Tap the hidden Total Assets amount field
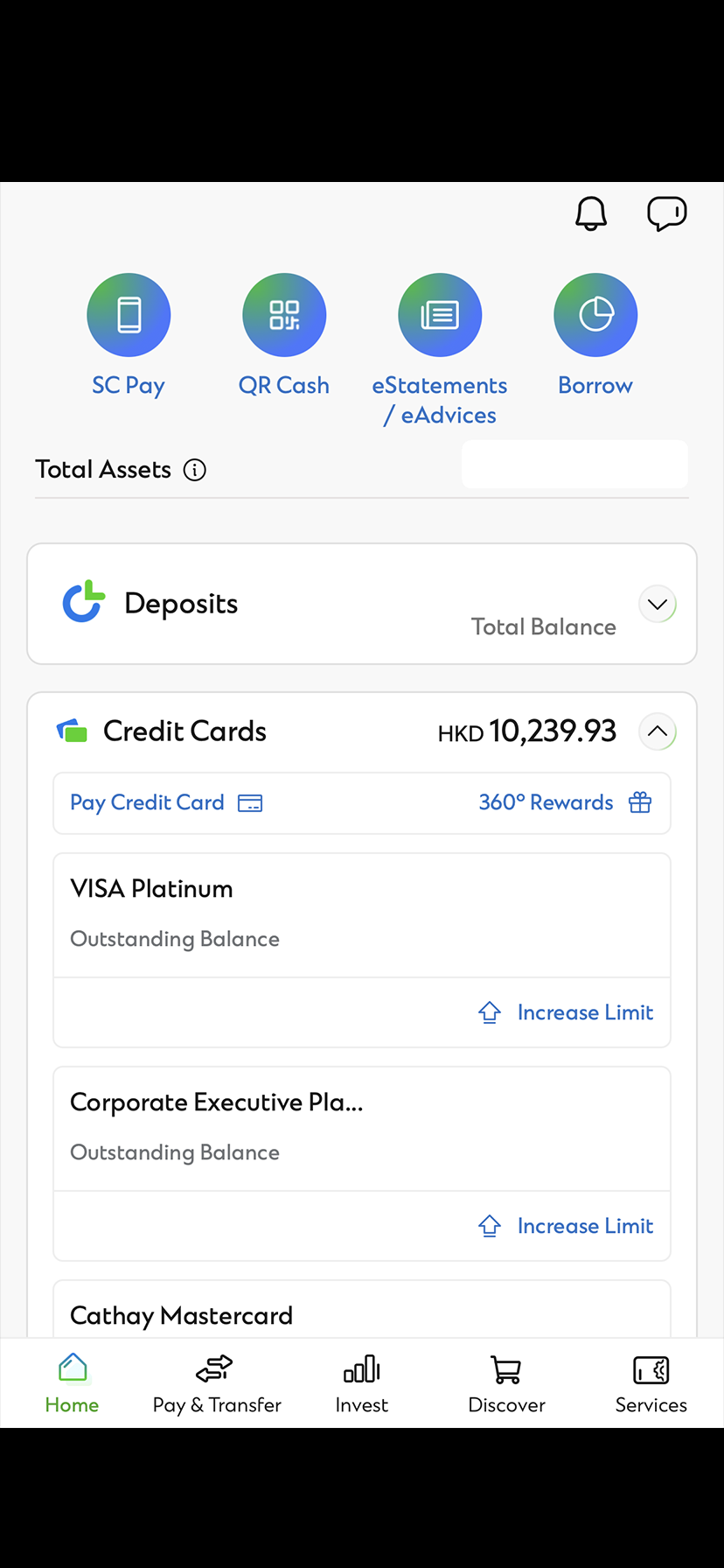Viewport: 724px width, 1568px height. tap(574, 464)
